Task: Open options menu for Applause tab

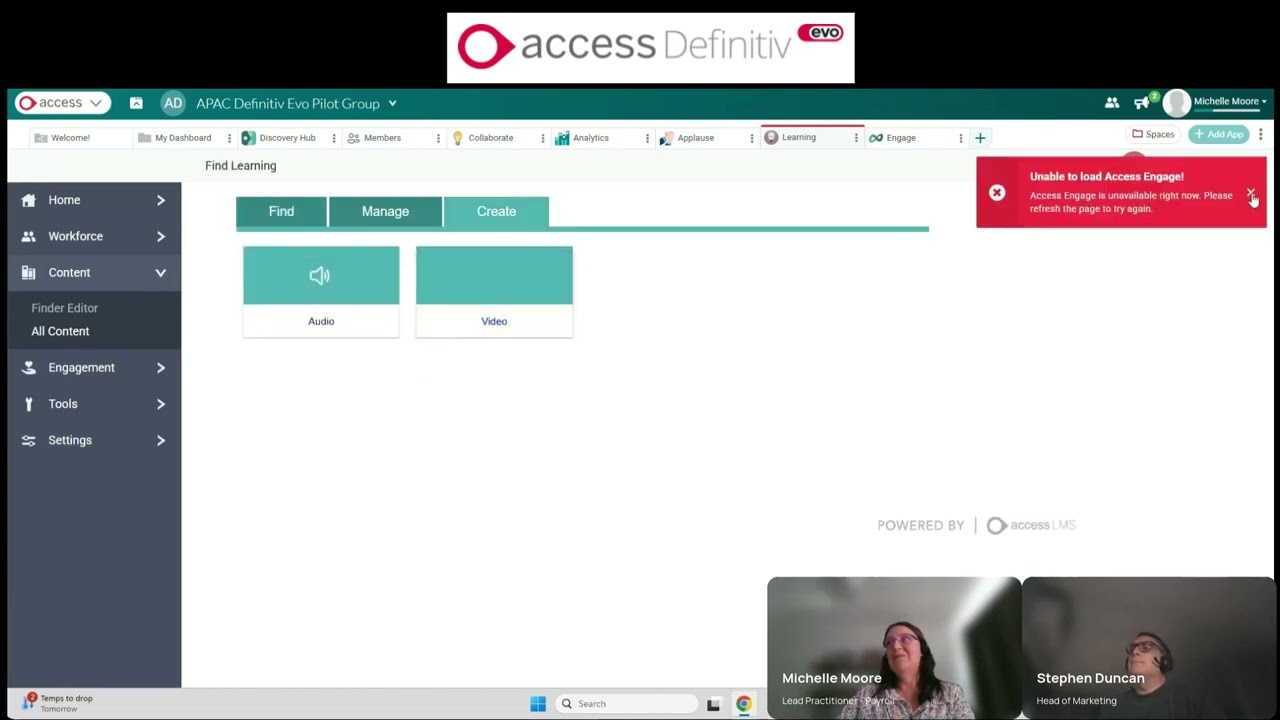Action: (x=752, y=138)
